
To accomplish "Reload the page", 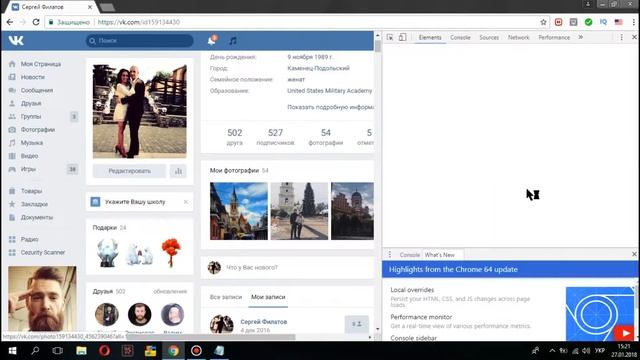I will coord(36,22).
